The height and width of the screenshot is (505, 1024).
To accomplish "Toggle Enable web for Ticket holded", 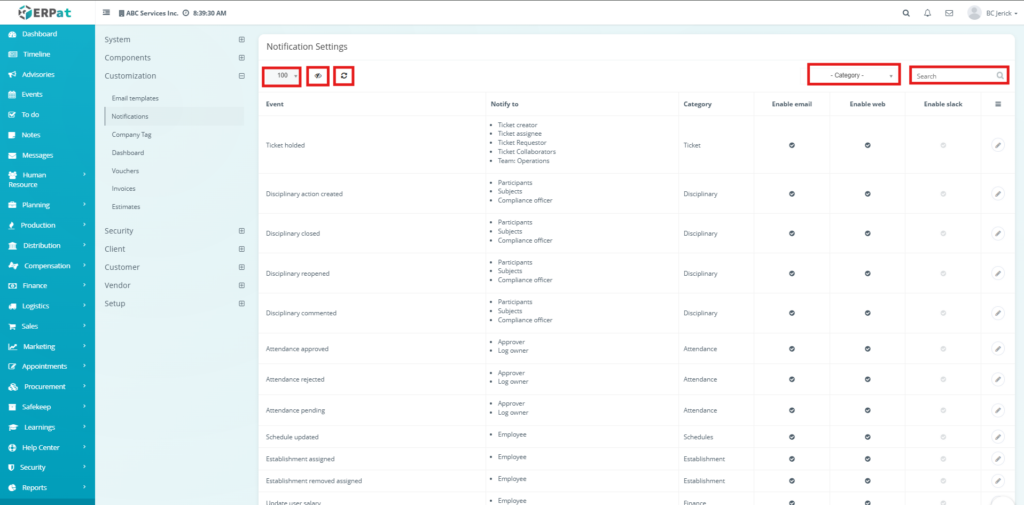I will coord(868,145).
